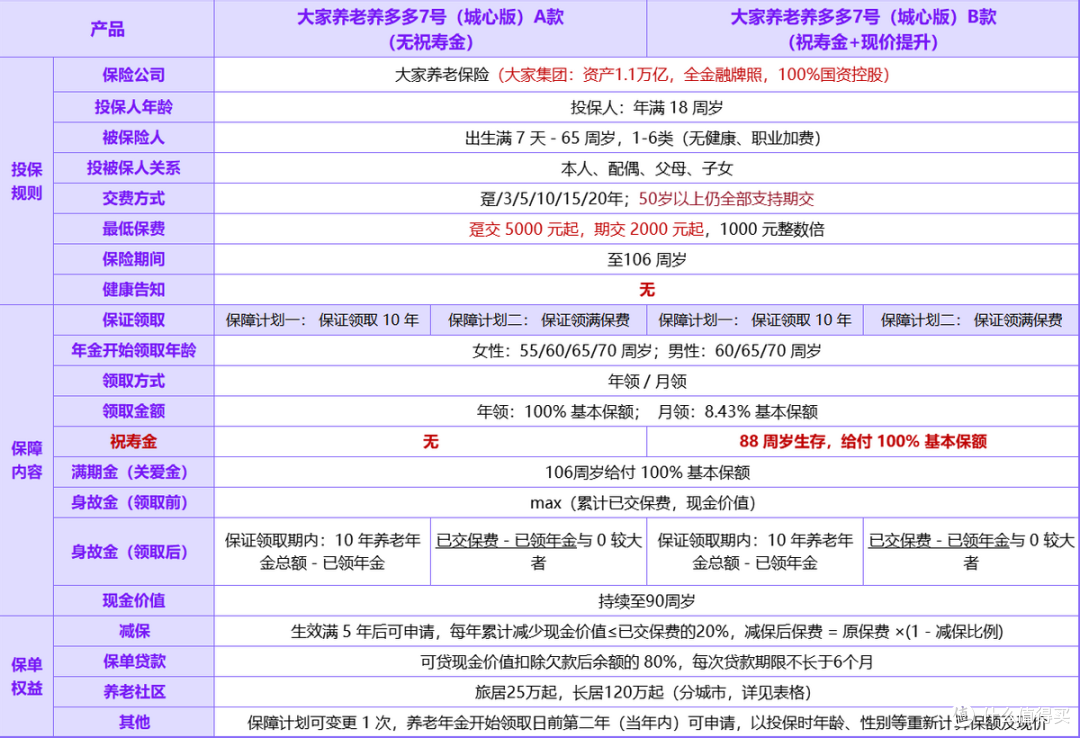Click the 身故金(领取后) row label
1080x738 pixels.
point(134,552)
